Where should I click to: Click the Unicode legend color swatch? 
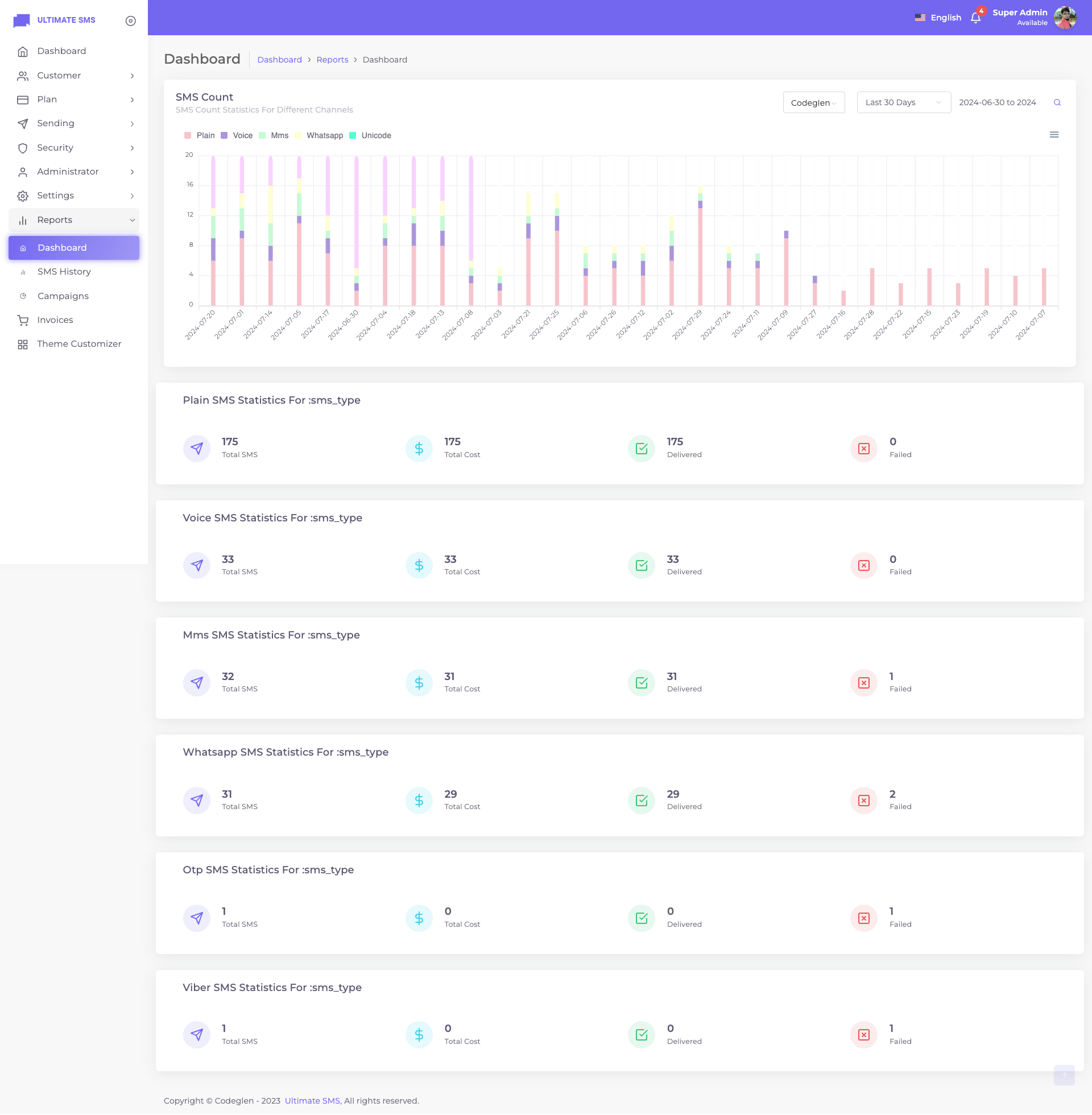click(353, 136)
